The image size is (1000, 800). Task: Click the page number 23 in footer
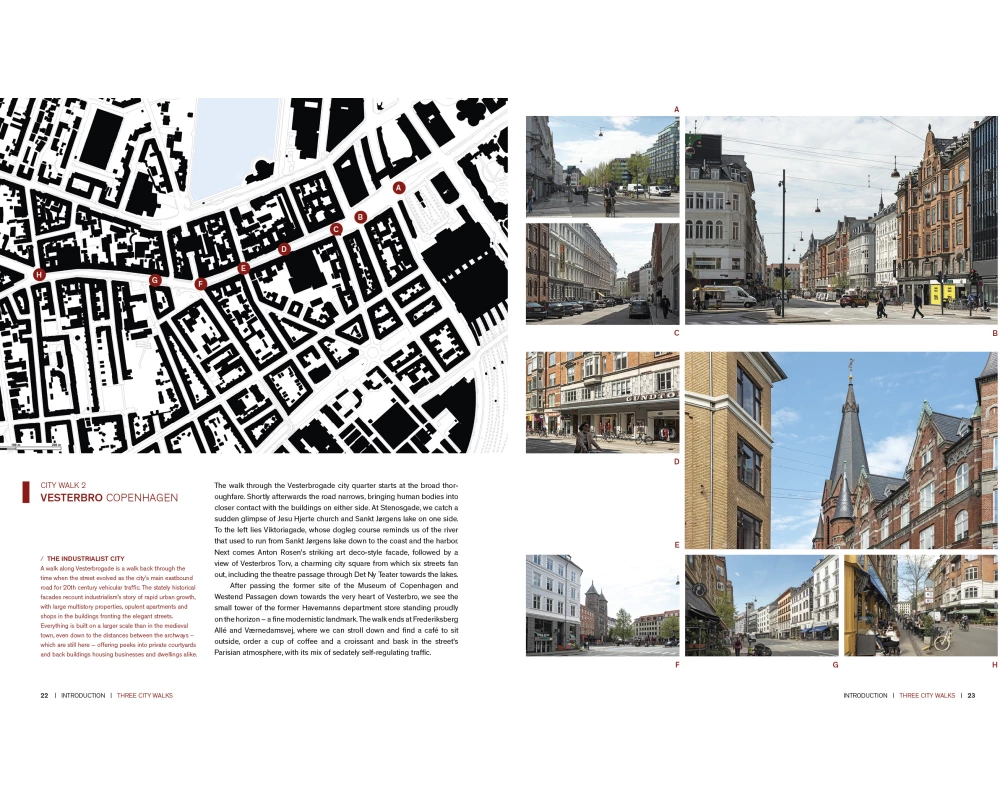coord(971,695)
